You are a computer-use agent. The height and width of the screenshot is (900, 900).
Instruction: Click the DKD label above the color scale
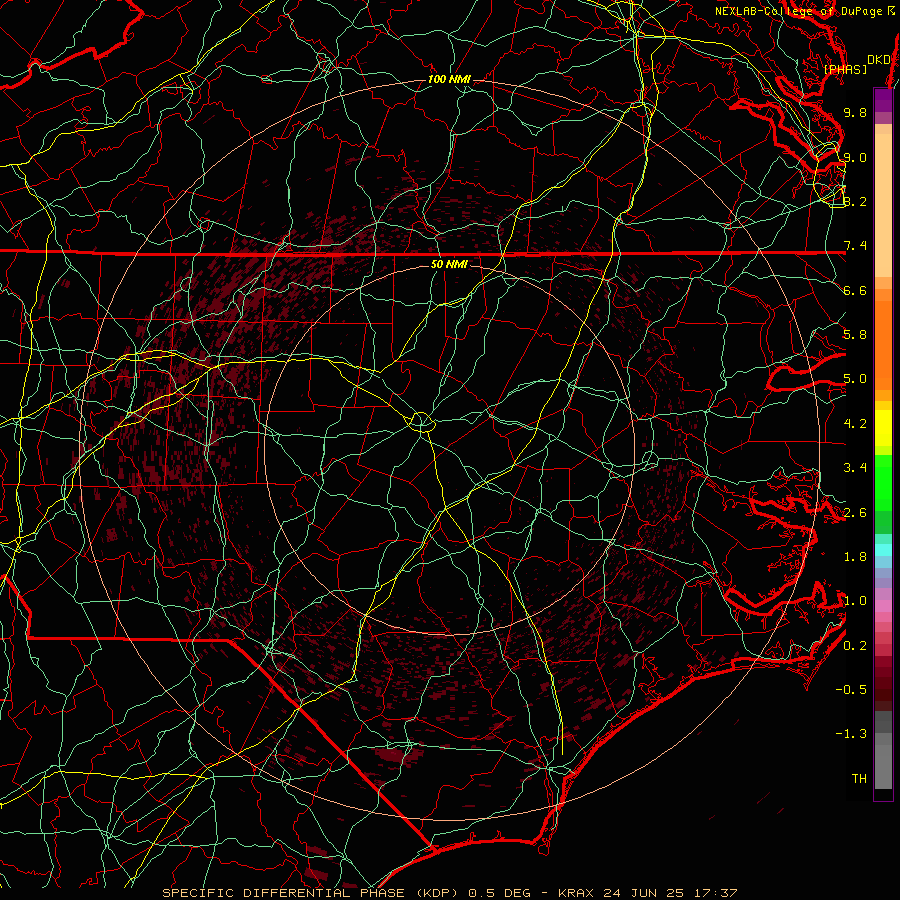[x=879, y=60]
